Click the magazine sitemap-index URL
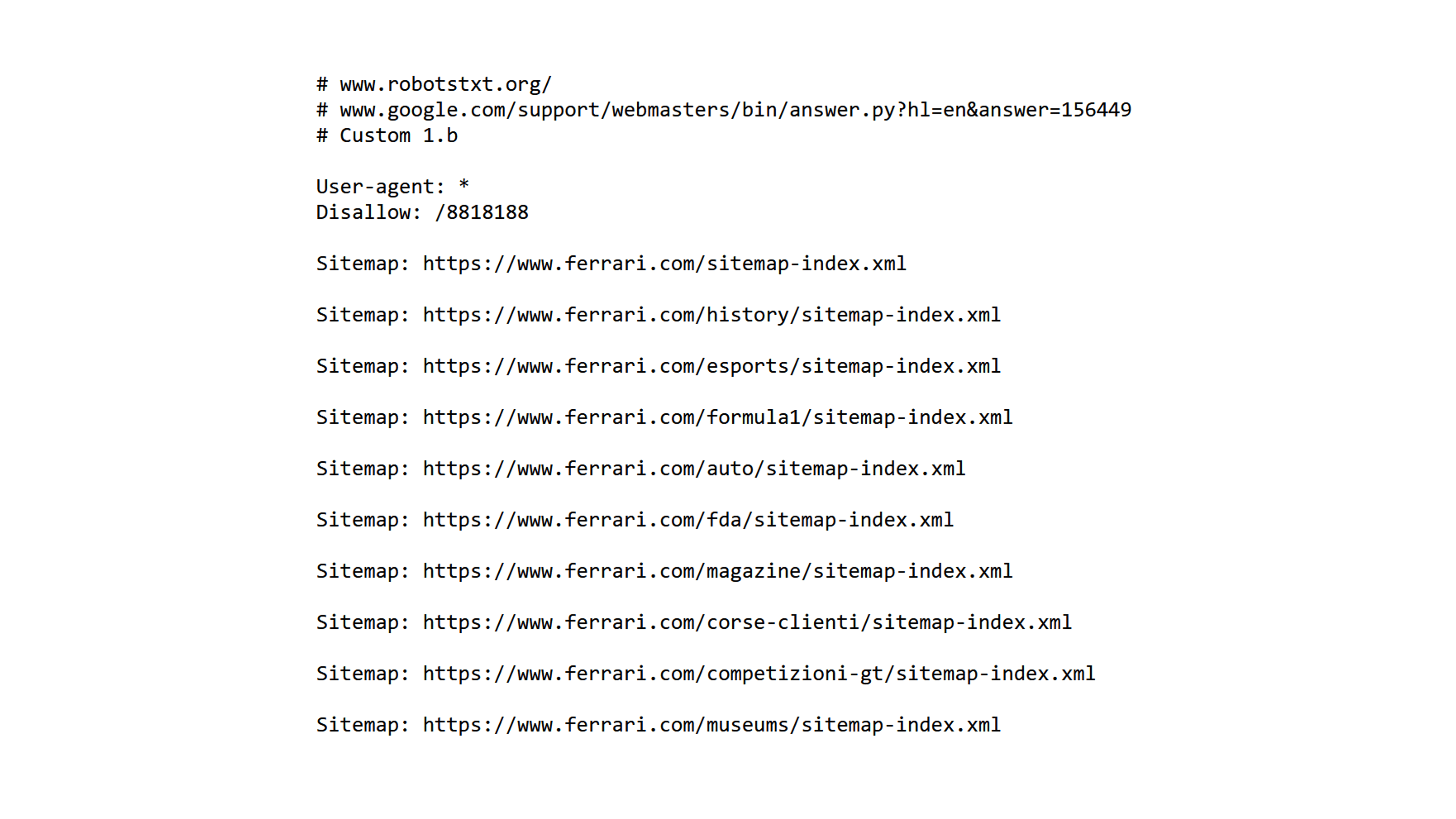The image size is (1456, 819). pos(717,571)
